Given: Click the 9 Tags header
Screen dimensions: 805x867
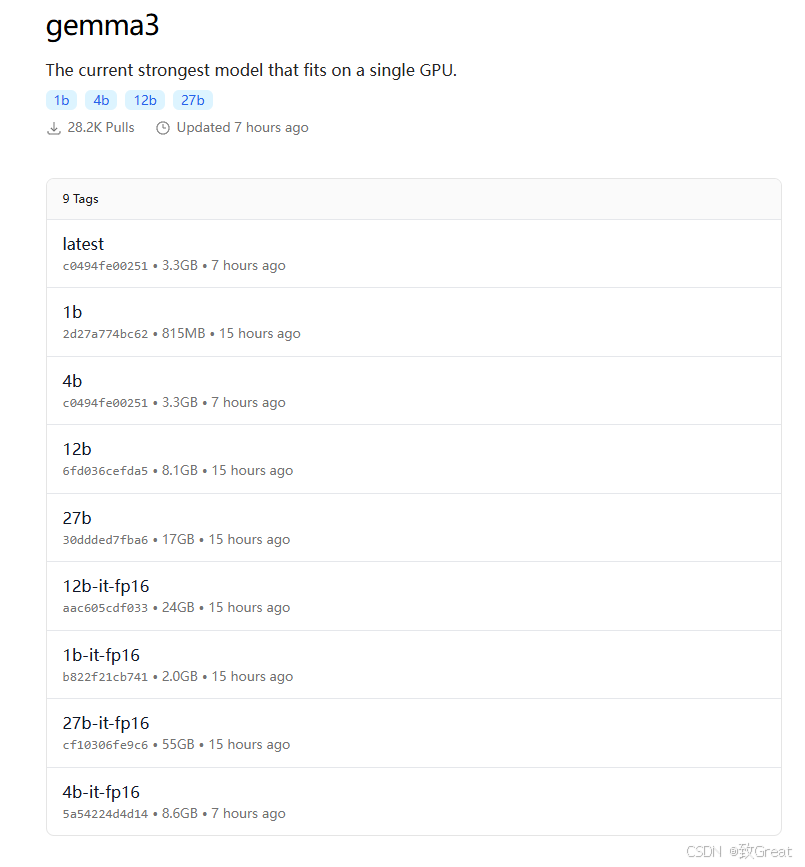Looking at the screenshot, I should tap(80, 198).
